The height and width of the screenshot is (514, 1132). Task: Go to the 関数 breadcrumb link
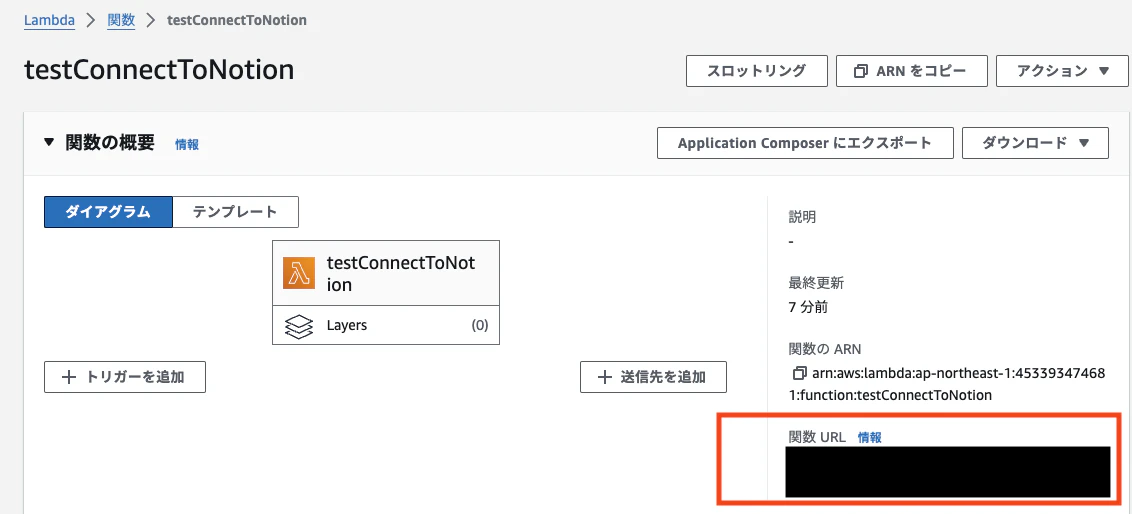tap(121, 20)
